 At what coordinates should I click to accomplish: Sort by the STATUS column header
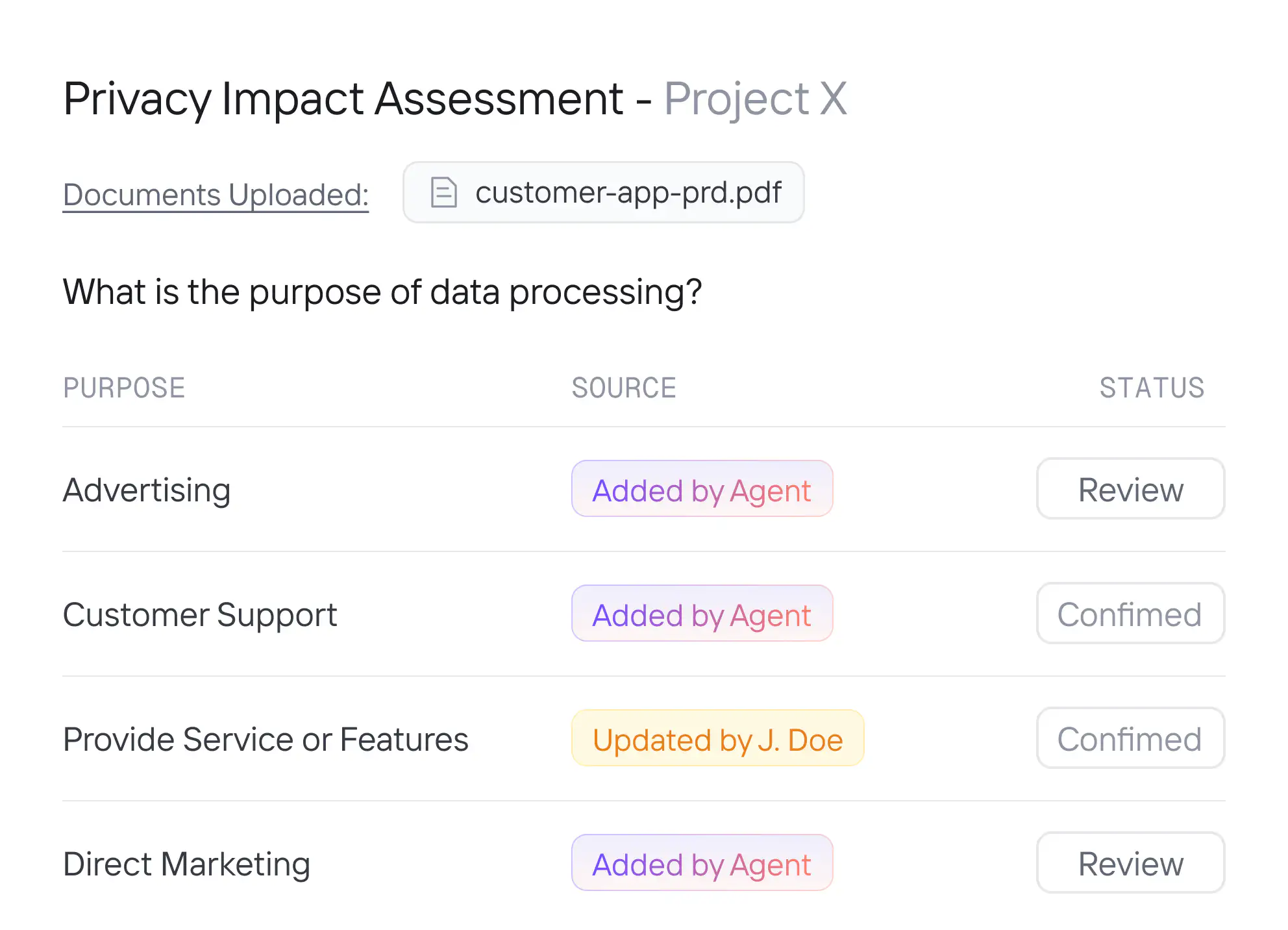tap(1152, 388)
